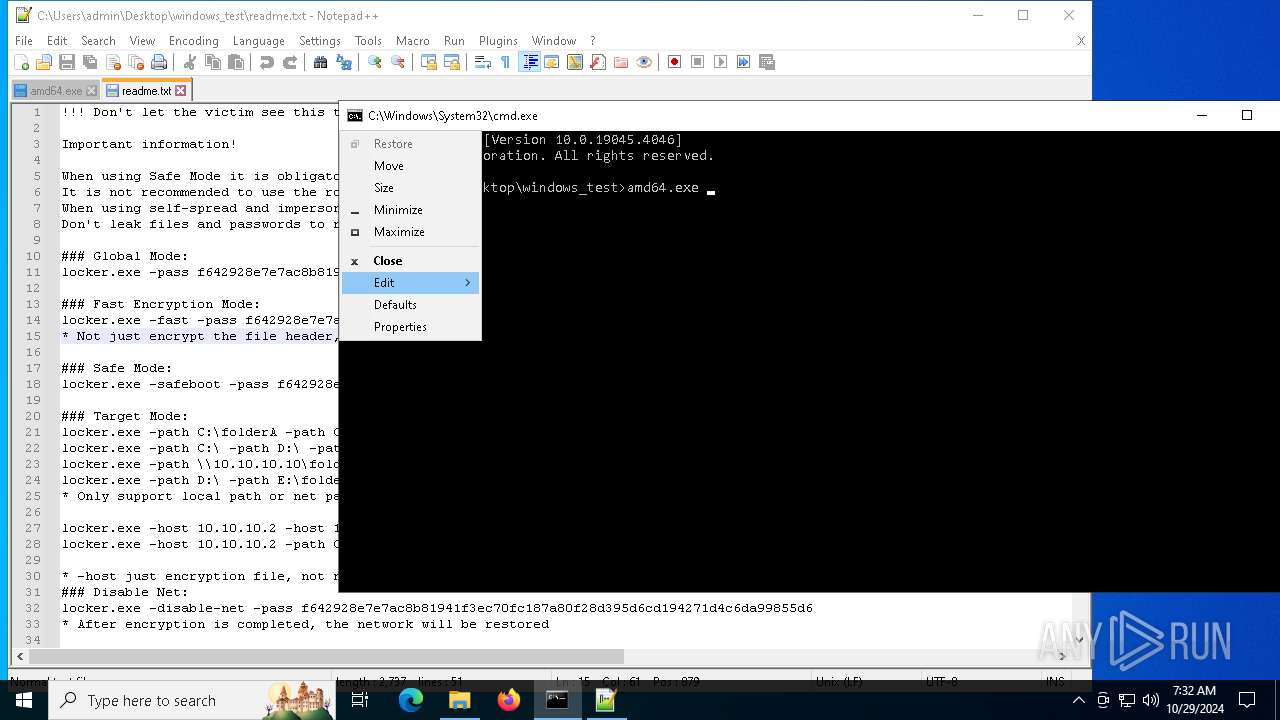The height and width of the screenshot is (720, 1280).
Task: Open File Explorer from taskbar
Action: click(460, 700)
